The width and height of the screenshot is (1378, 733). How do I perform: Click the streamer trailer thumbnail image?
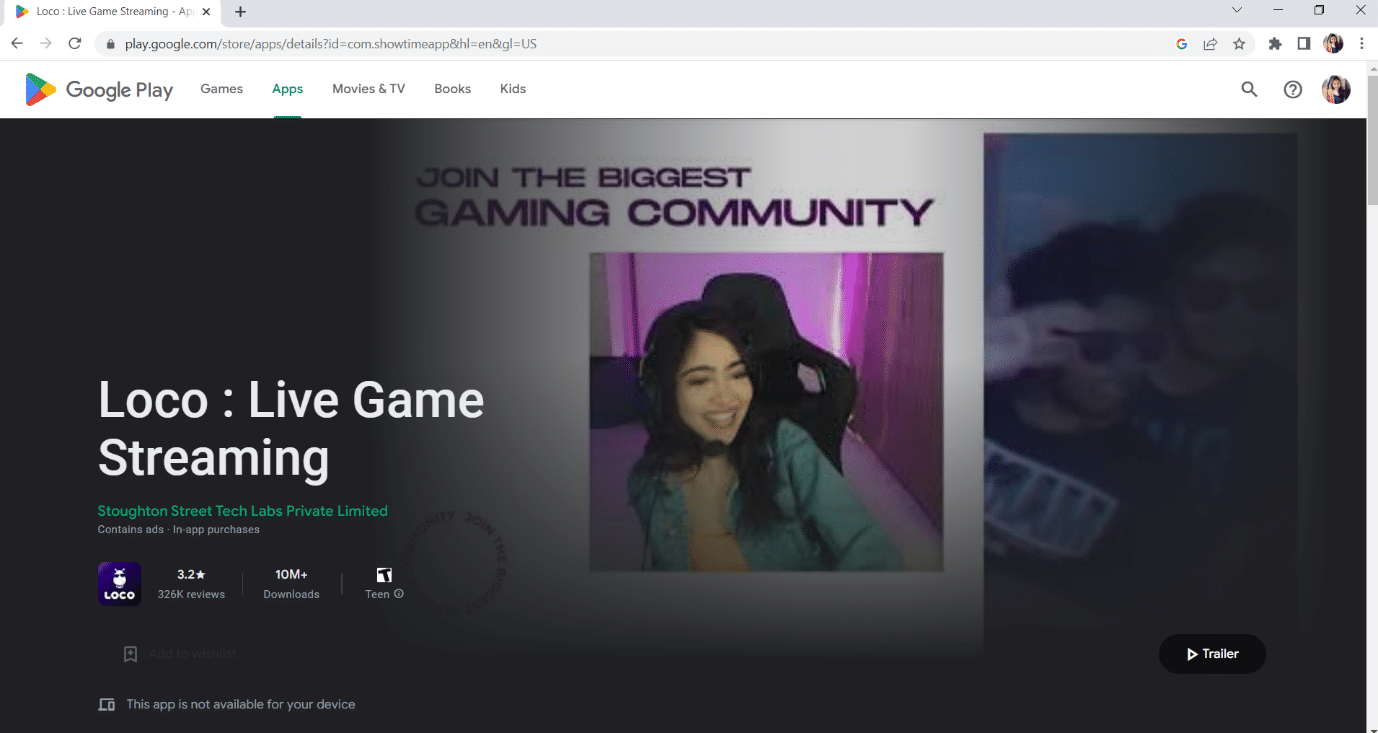[x=766, y=411]
